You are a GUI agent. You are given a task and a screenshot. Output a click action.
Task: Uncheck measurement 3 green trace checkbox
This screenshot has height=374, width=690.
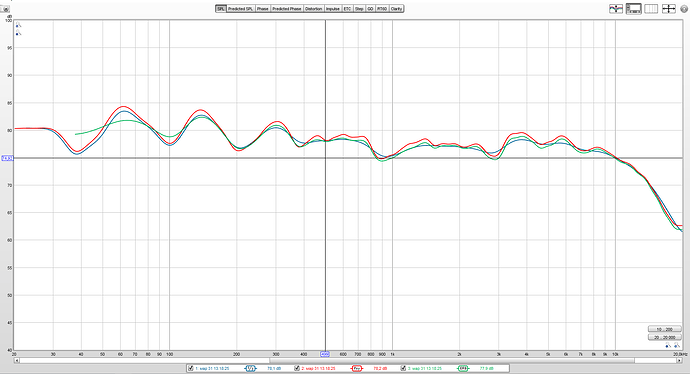point(403,368)
